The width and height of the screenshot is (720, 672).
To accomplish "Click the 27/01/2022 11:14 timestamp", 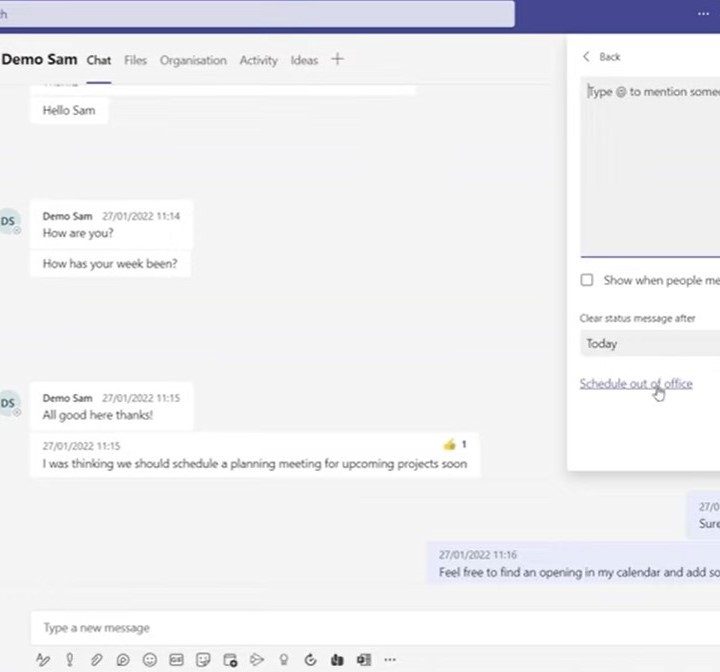I will point(141,216).
